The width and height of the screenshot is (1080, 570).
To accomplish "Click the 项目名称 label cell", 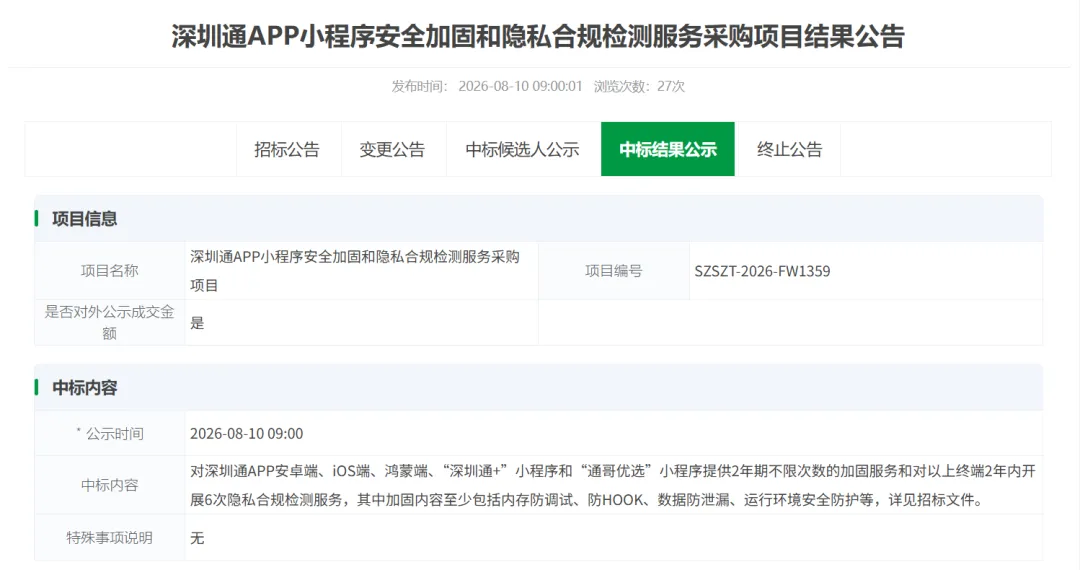I will pos(110,271).
